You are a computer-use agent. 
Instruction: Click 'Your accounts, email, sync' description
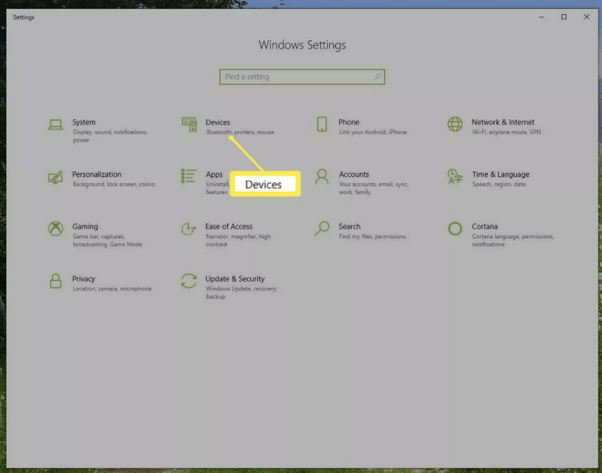pyautogui.click(x=373, y=188)
